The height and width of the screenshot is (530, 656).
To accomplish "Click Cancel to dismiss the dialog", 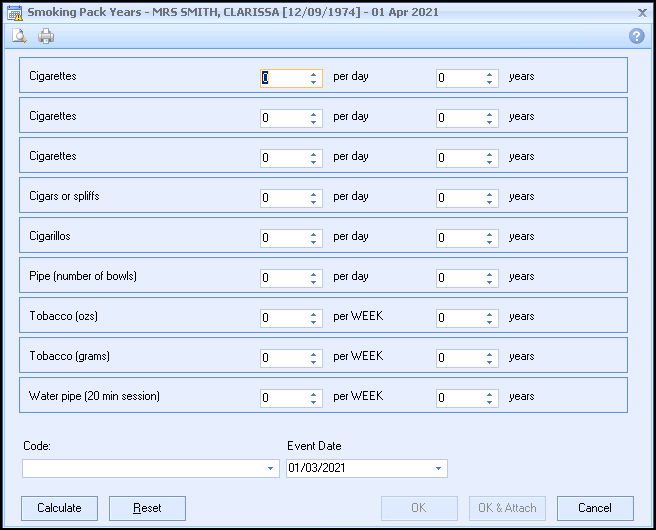I will 595,508.
